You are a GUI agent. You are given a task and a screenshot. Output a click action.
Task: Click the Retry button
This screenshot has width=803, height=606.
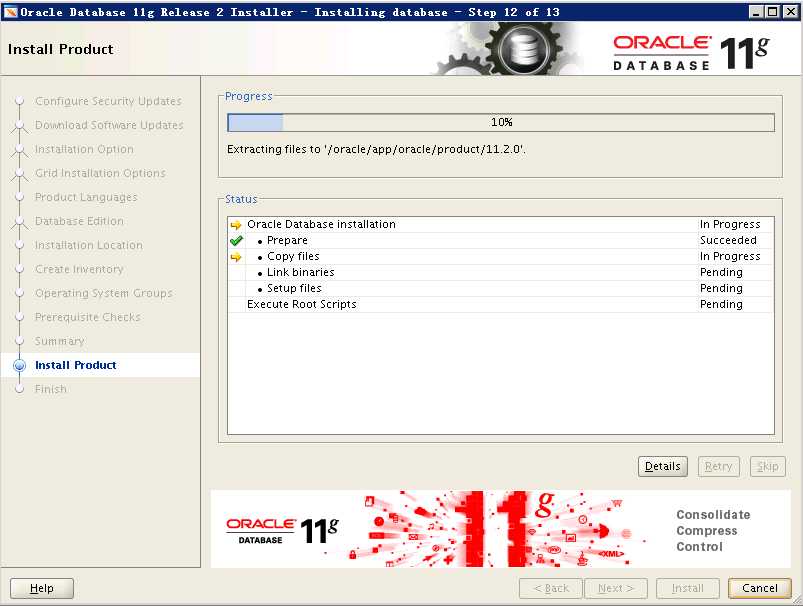pyautogui.click(x=719, y=466)
